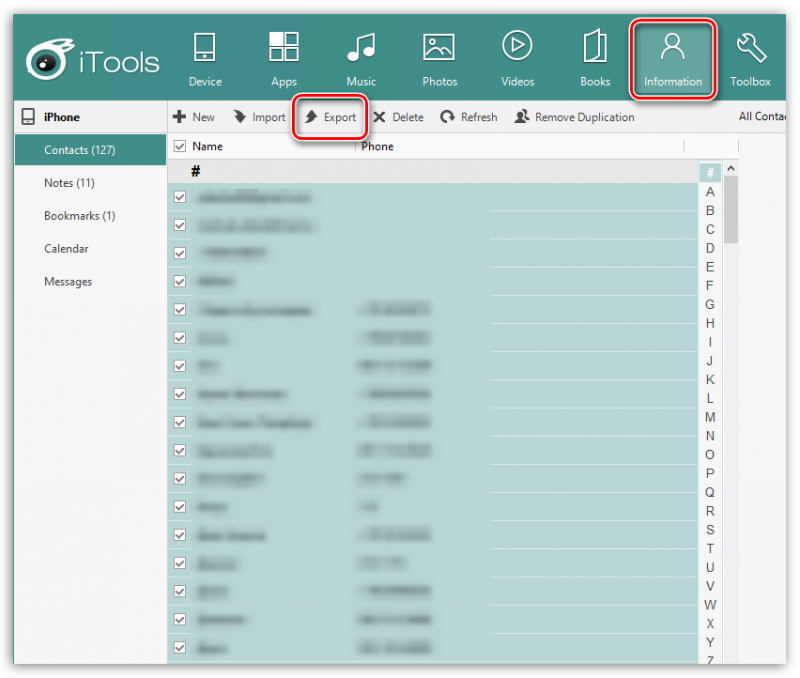Viewport: 800px width, 678px height.
Task: Jump to # in the alphabet index
Action: pos(710,173)
